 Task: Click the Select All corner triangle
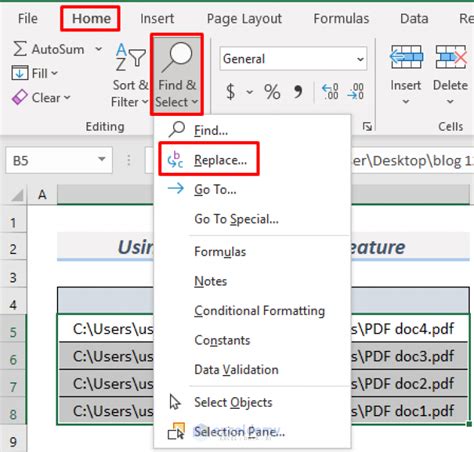pos(17,195)
